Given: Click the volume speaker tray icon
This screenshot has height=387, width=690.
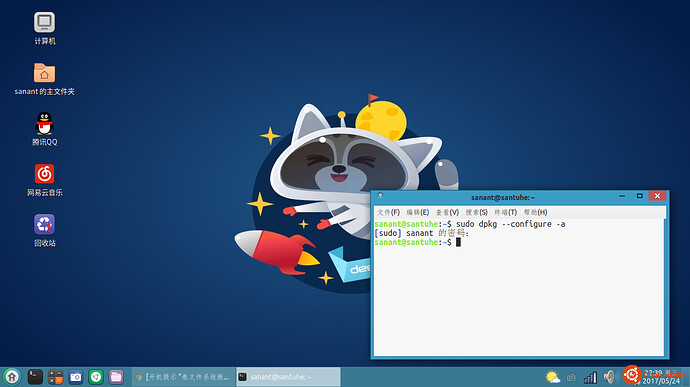Looking at the screenshot, I should pyautogui.click(x=609, y=377).
